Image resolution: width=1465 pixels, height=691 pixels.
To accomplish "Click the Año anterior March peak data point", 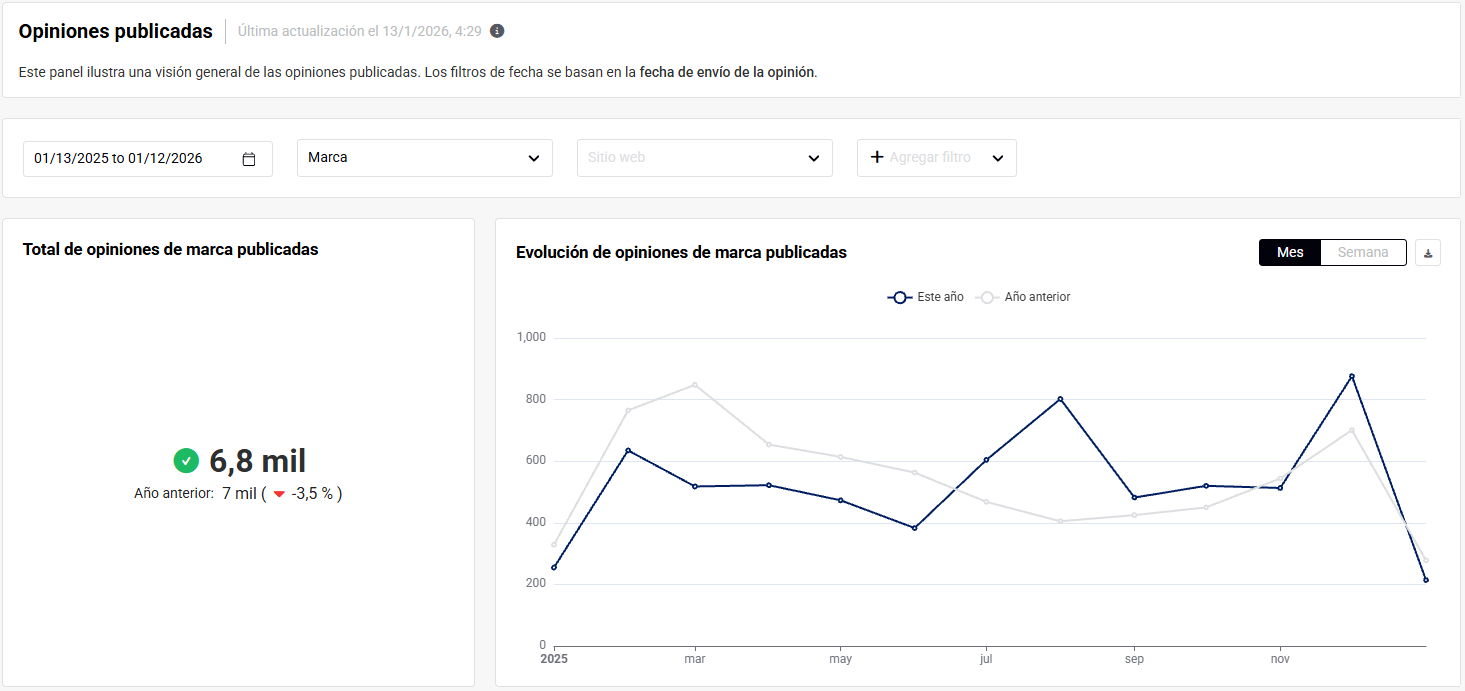I will pyautogui.click(x=695, y=385).
